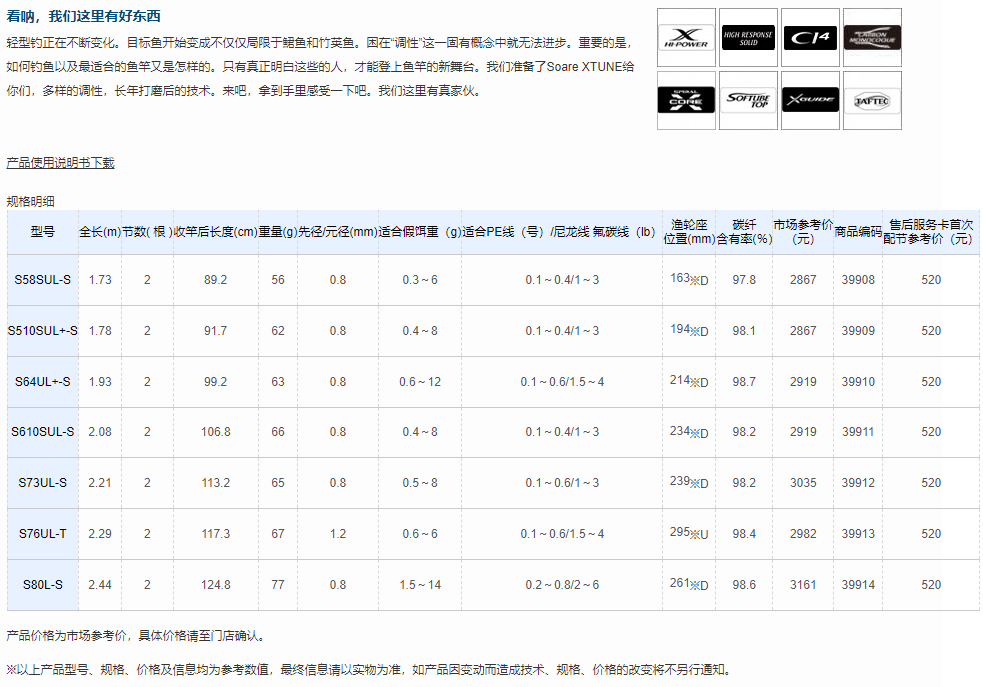Click the line rating 0.1～0.6/1～3
Image resolution: width=983 pixels, height=687 pixels.
562,483
